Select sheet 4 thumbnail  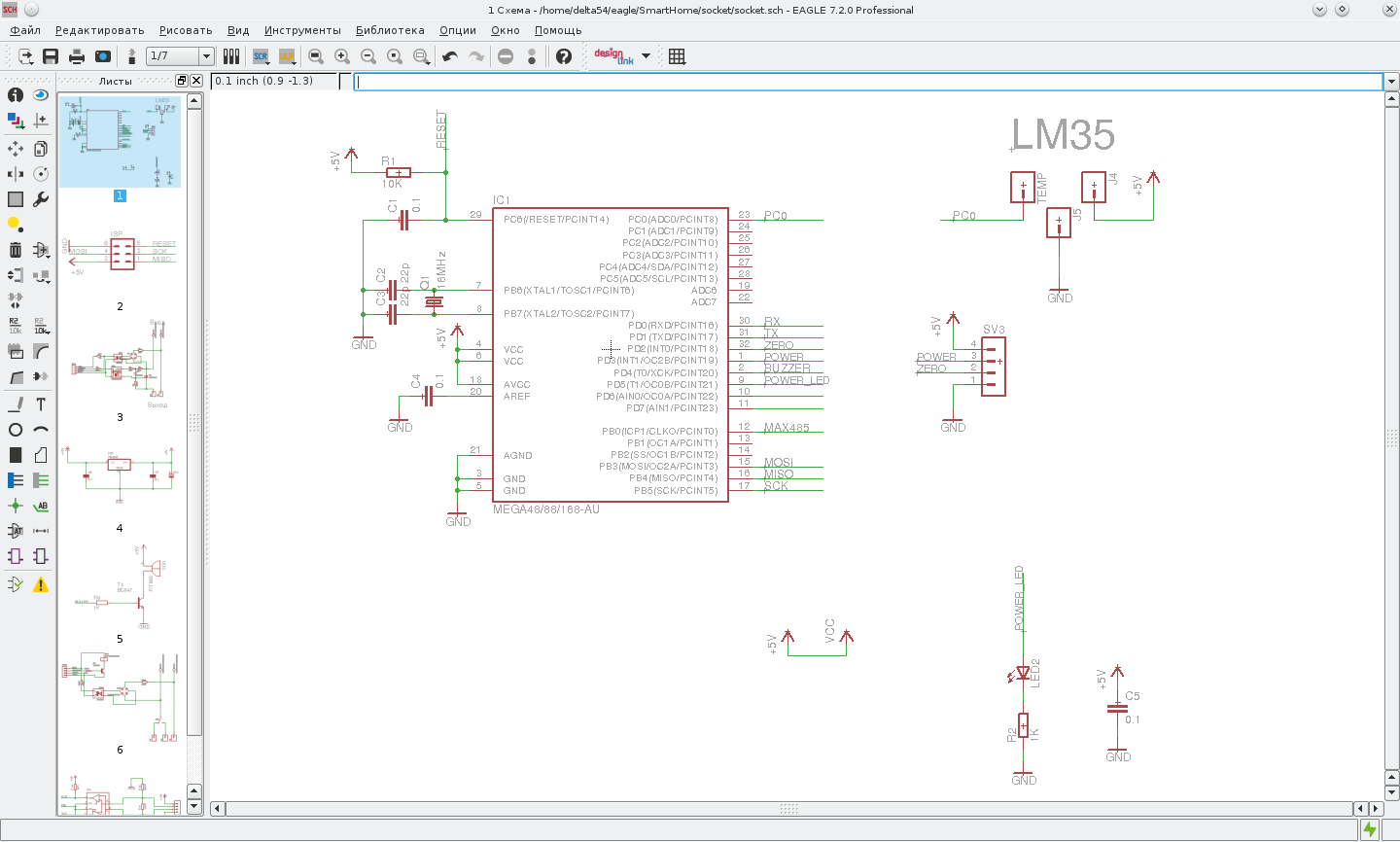click(121, 474)
